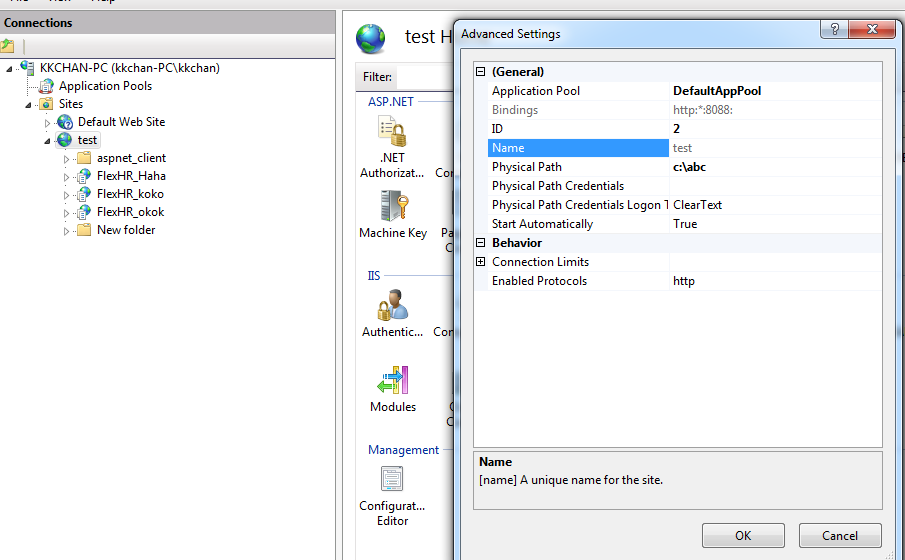Open the Configuration Editor icon
The width and height of the screenshot is (905, 560).
click(x=392, y=479)
